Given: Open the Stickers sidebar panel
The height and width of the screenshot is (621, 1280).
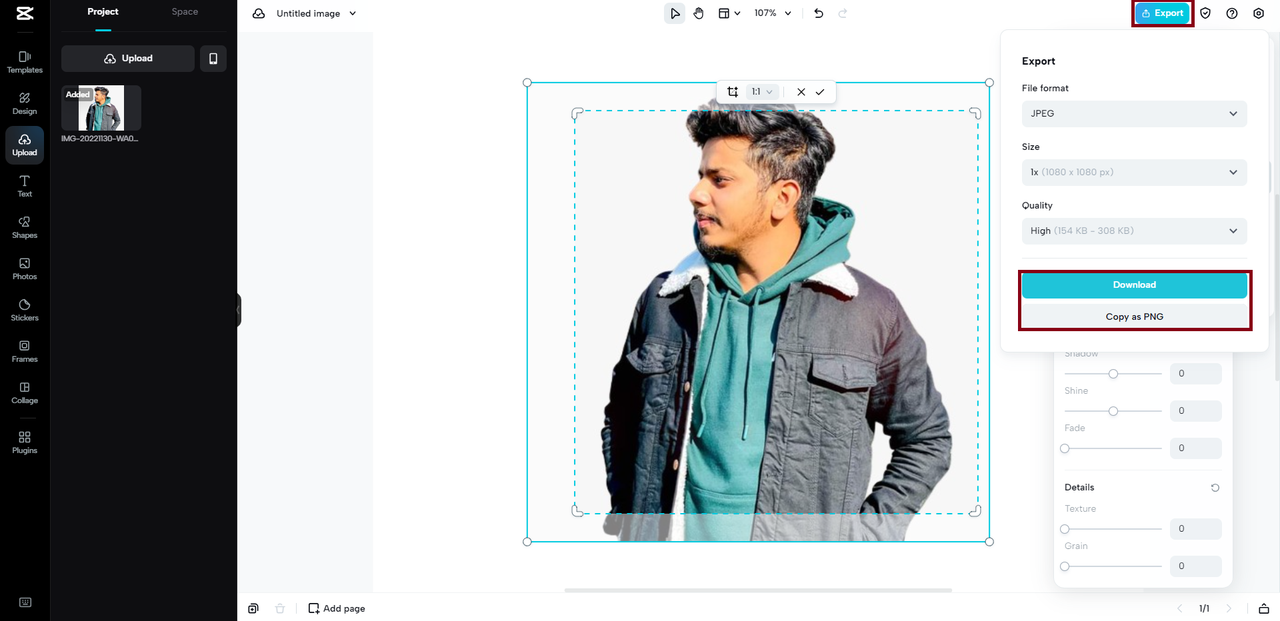Looking at the screenshot, I should coord(25,310).
